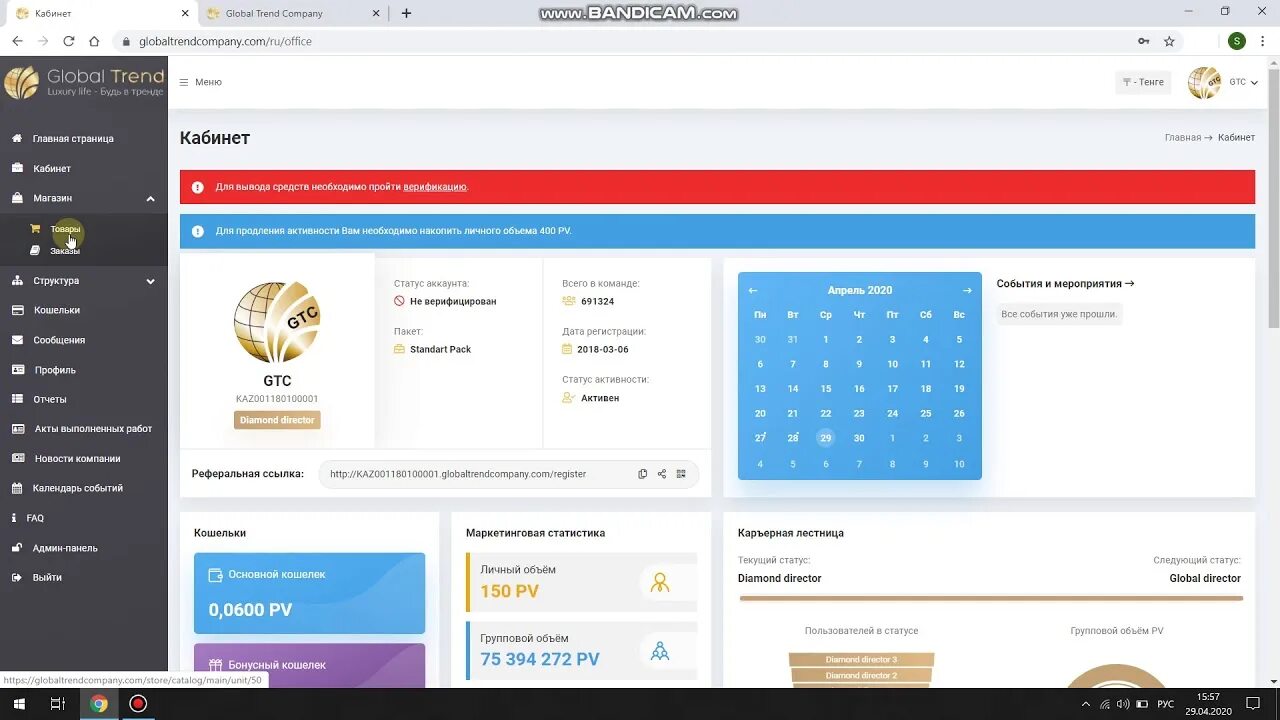1280x720 pixels.
Task: Open Chrome profile avatar S
Action: coord(1237,41)
